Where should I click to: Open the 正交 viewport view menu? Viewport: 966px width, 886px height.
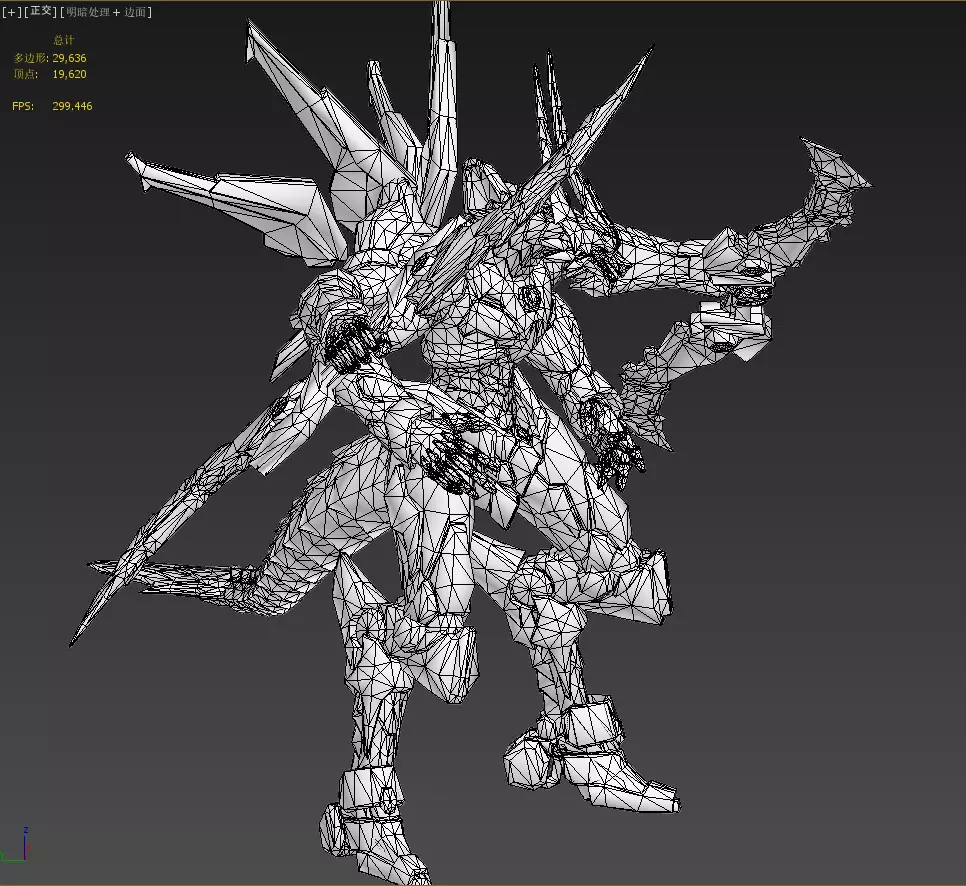tap(41, 12)
